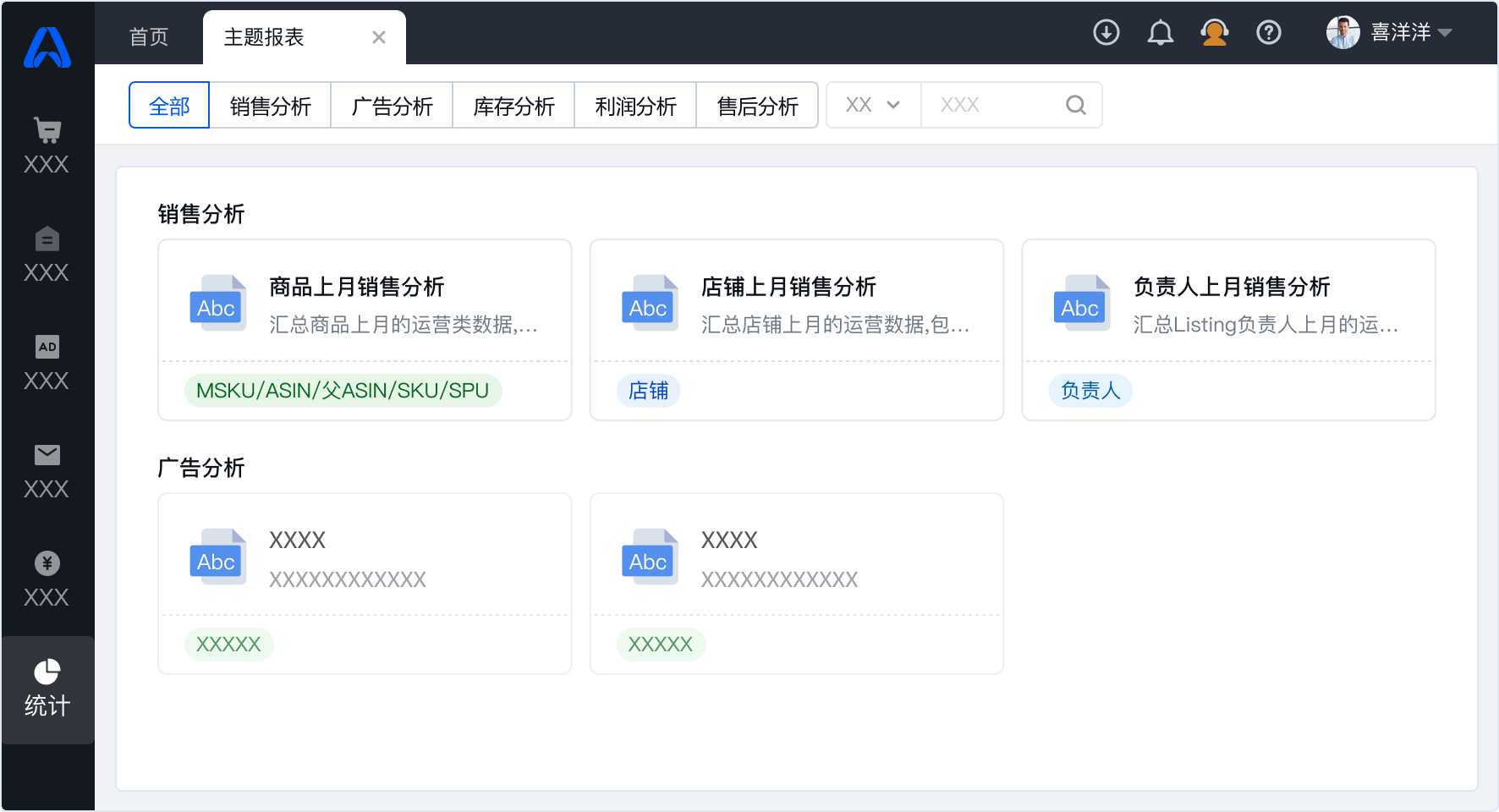This screenshot has height=812, width=1499.
Task: Expand the XX filter dropdown
Action: (873, 105)
